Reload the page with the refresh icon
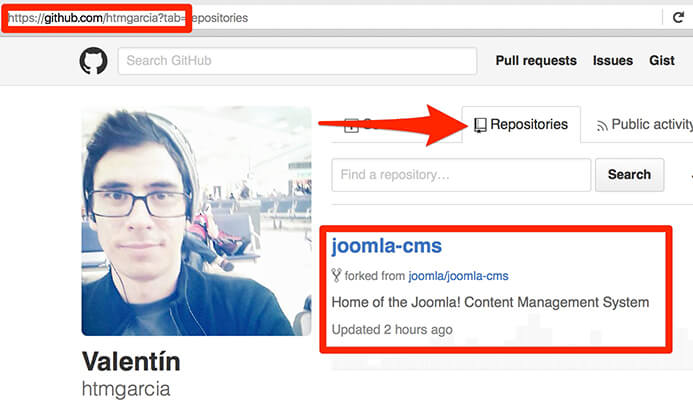The image size is (693, 401). [x=678, y=18]
